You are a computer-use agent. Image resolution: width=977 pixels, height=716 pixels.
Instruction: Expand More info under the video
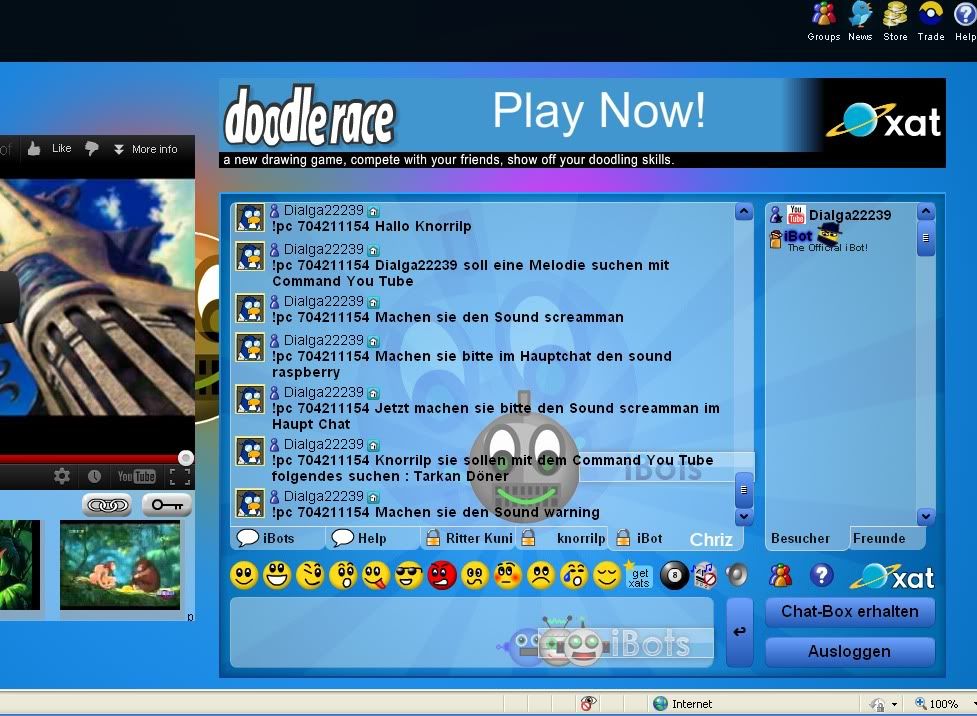[x=145, y=149]
